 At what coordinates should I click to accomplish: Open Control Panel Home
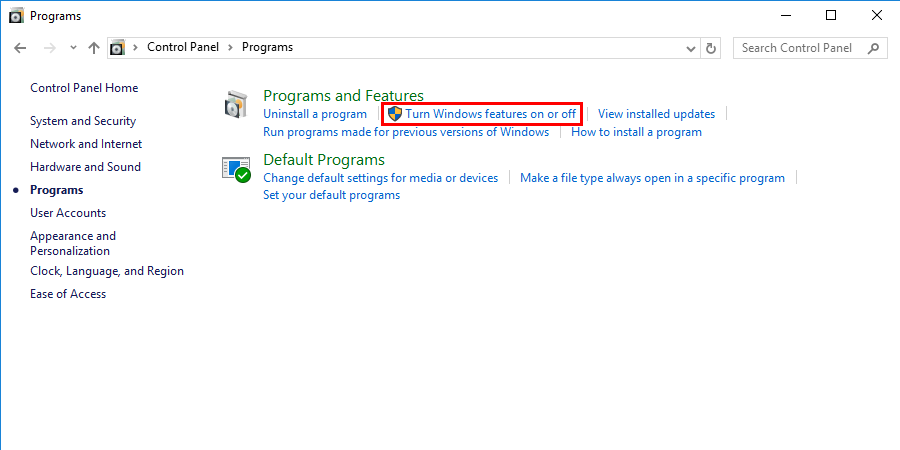[x=84, y=88]
